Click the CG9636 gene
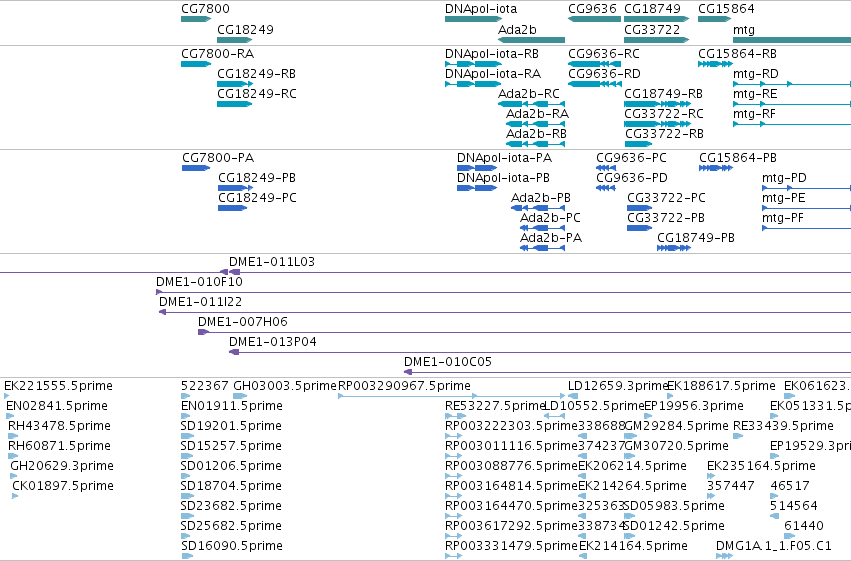 coord(594,19)
